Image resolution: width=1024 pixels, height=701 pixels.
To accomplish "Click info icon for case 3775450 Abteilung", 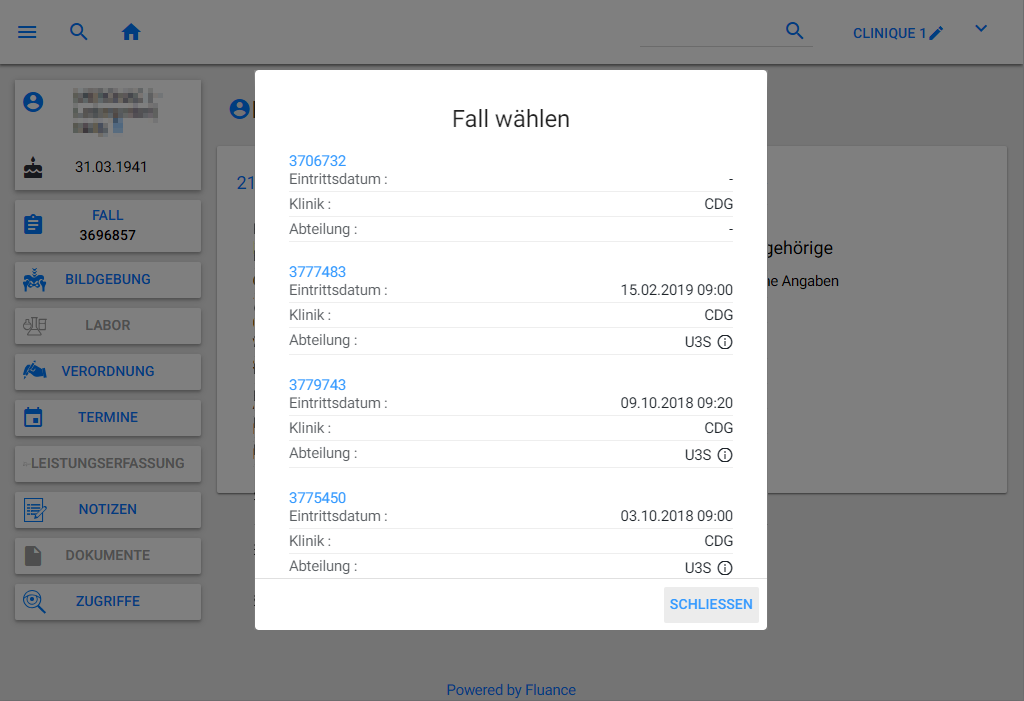I will click(725, 568).
